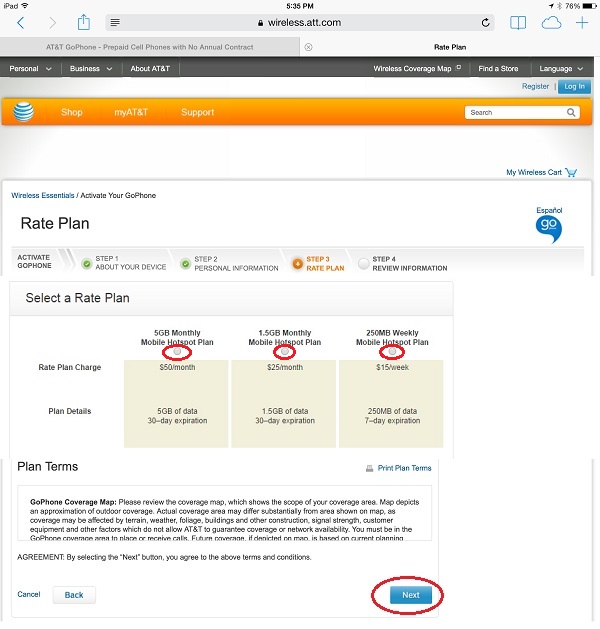Click Wireless Essentials breadcrumb link
The image size is (600, 629).
[x=43, y=195]
